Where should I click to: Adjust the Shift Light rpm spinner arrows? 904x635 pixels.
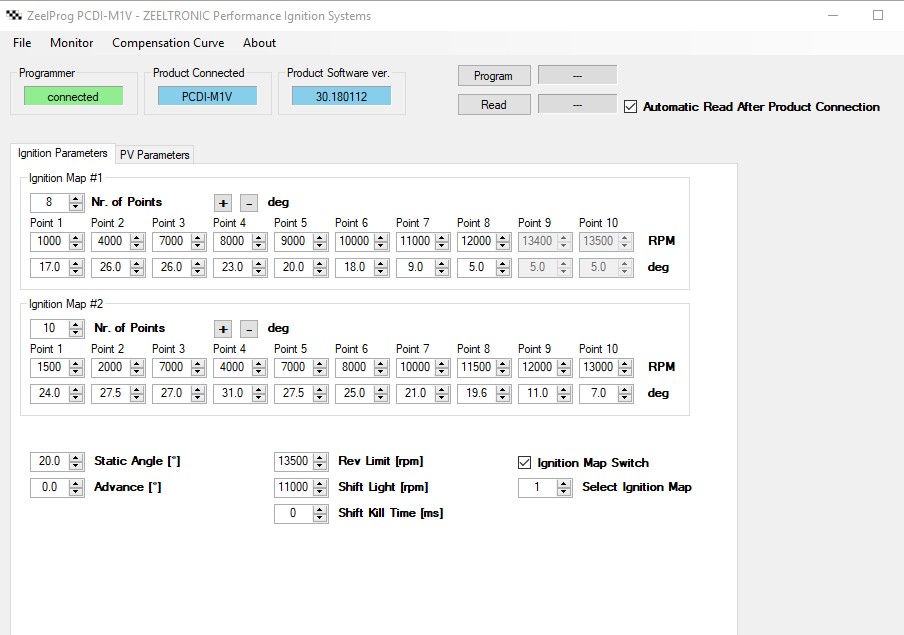click(x=320, y=488)
